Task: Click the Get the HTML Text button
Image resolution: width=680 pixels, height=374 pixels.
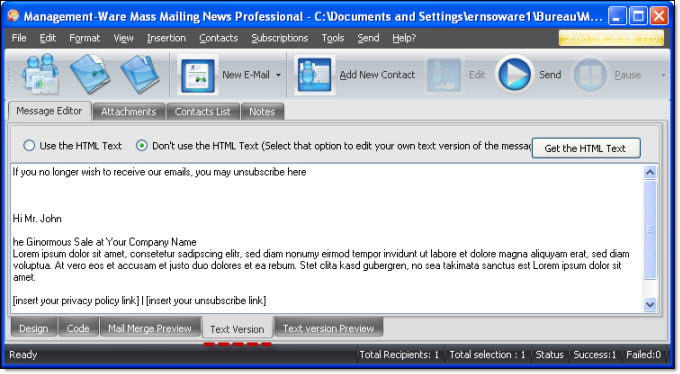Action: coord(586,148)
